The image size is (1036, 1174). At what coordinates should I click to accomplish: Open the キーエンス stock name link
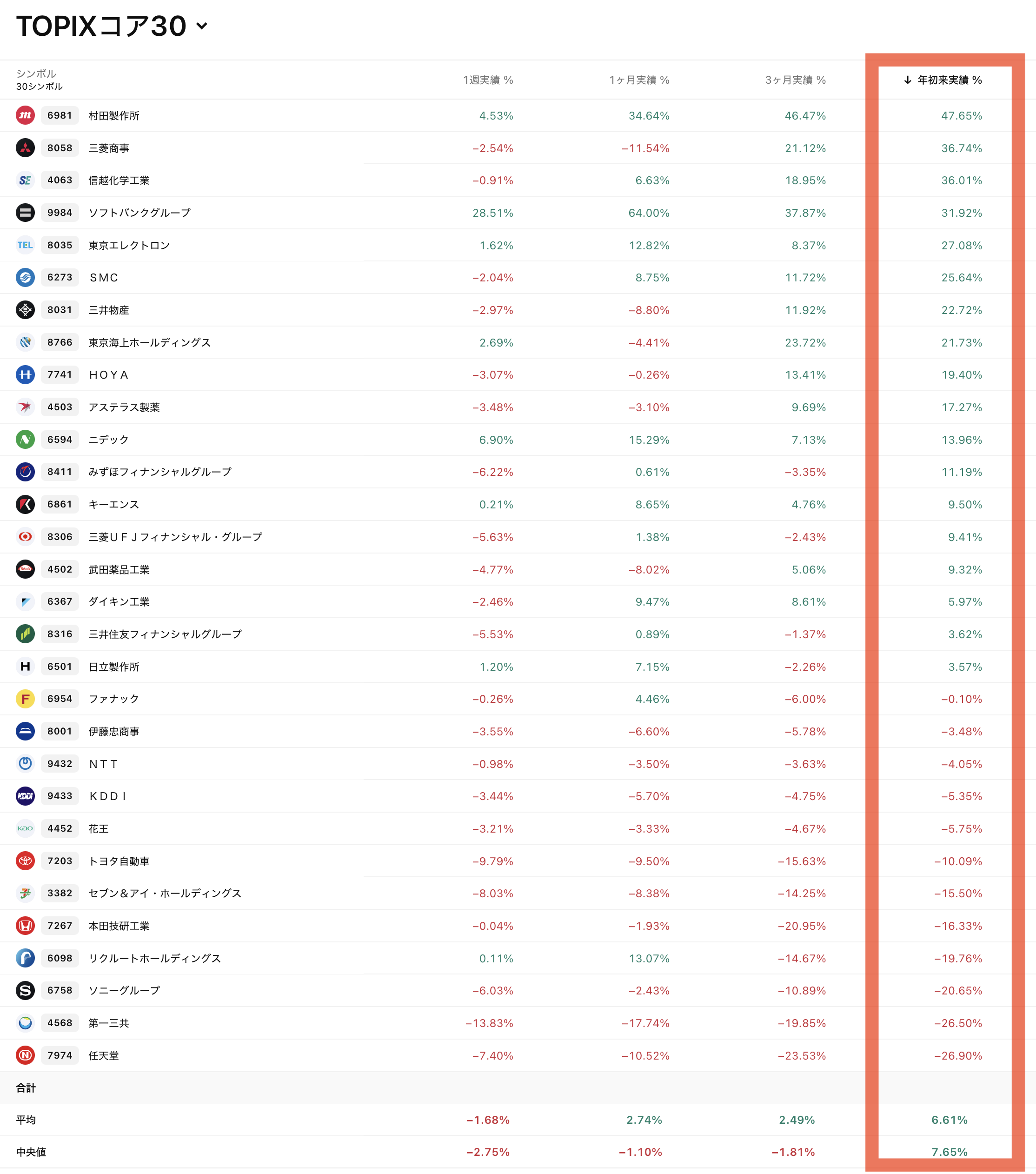point(114,504)
